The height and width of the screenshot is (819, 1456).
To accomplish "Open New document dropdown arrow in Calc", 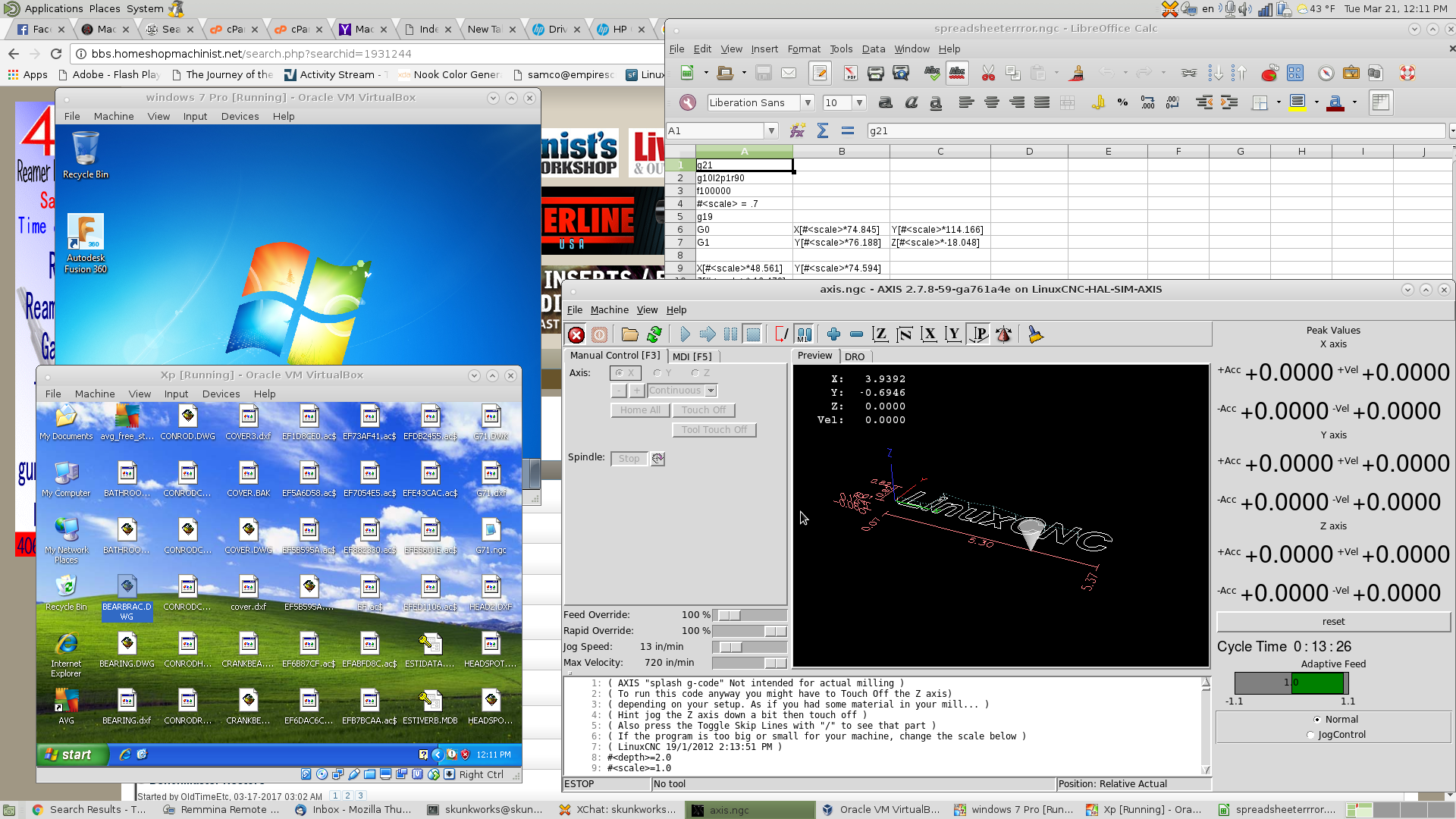I will [x=706, y=74].
